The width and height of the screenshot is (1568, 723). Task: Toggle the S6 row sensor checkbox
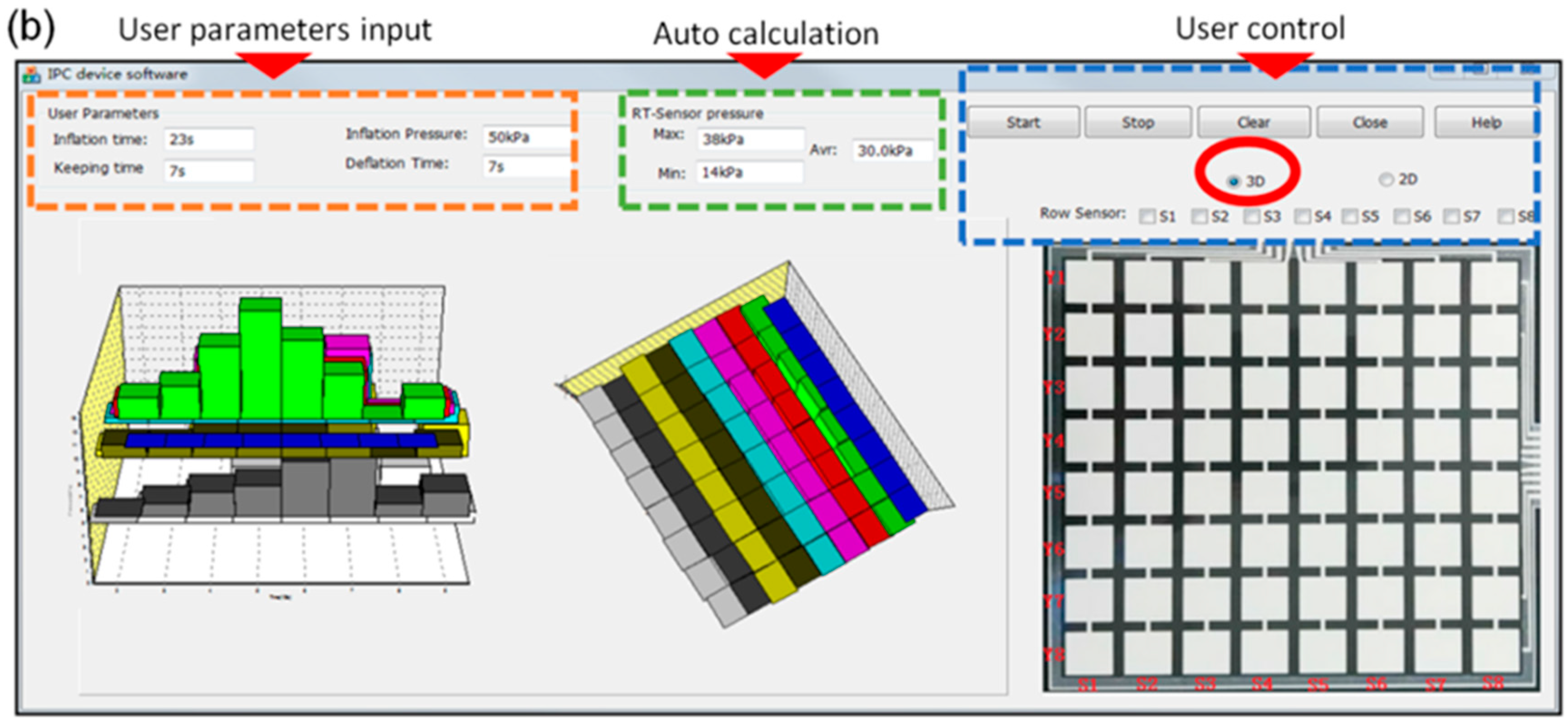(1401, 216)
